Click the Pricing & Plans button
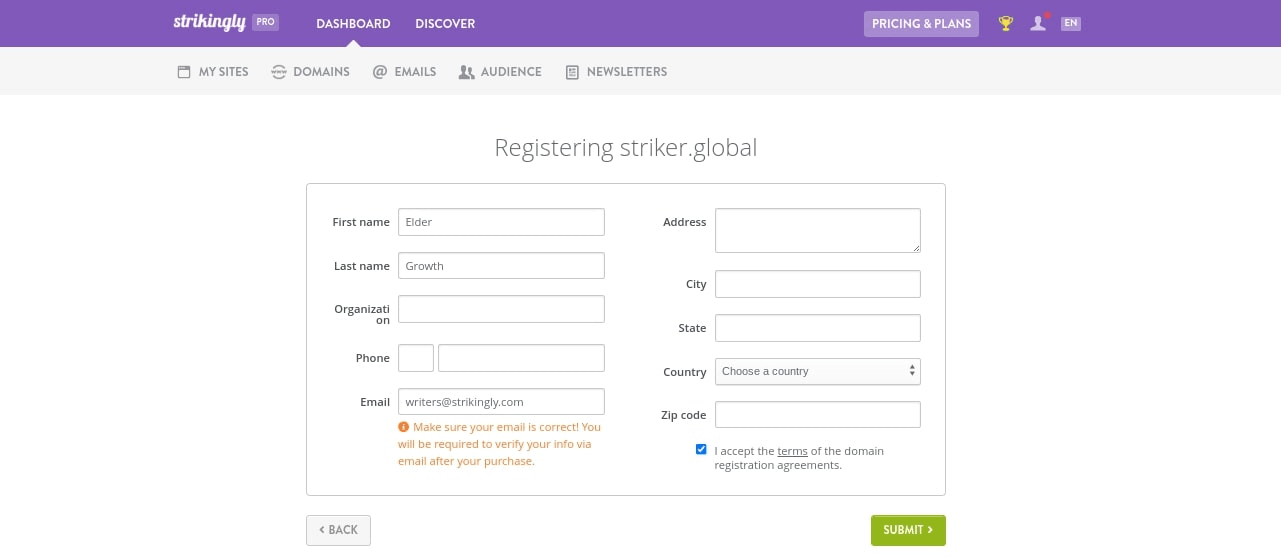 click(x=921, y=24)
